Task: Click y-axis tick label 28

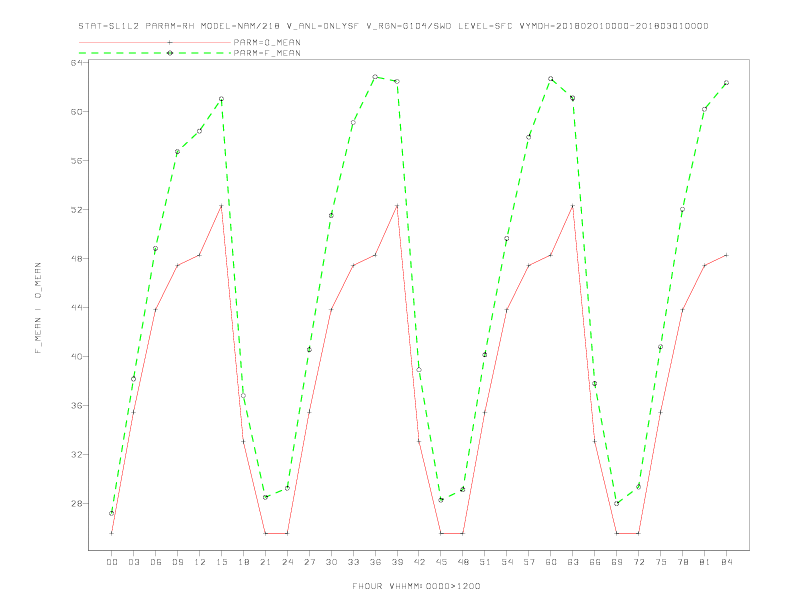Action: (76, 503)
